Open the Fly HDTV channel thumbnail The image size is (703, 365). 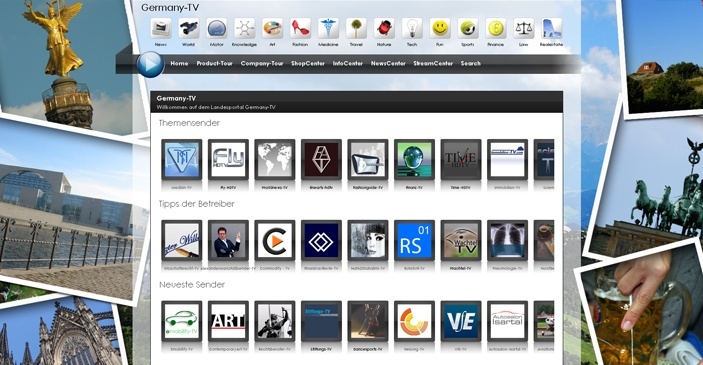pos(228,160)
